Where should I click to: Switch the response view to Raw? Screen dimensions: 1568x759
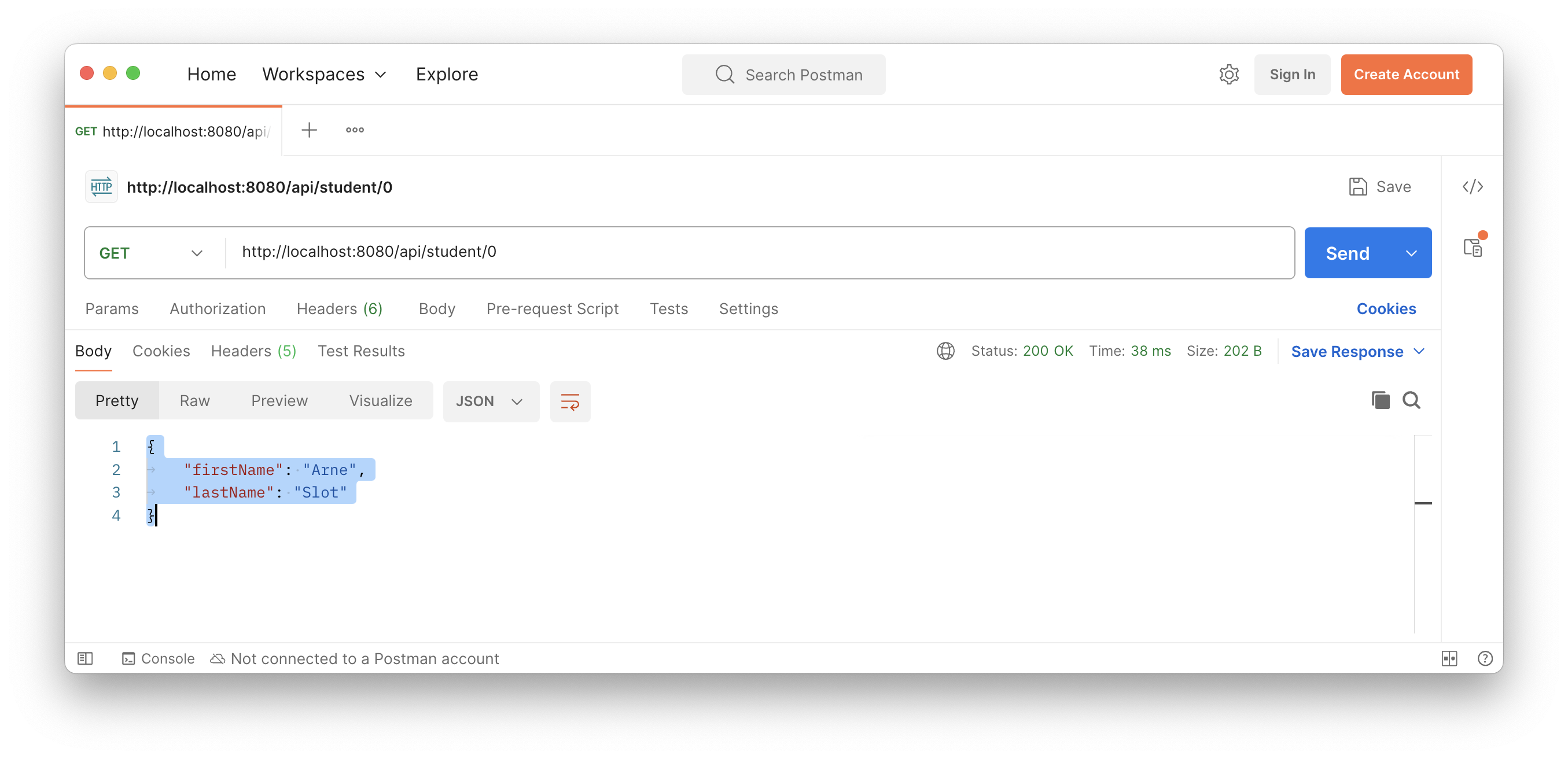(x=194, y=400)
